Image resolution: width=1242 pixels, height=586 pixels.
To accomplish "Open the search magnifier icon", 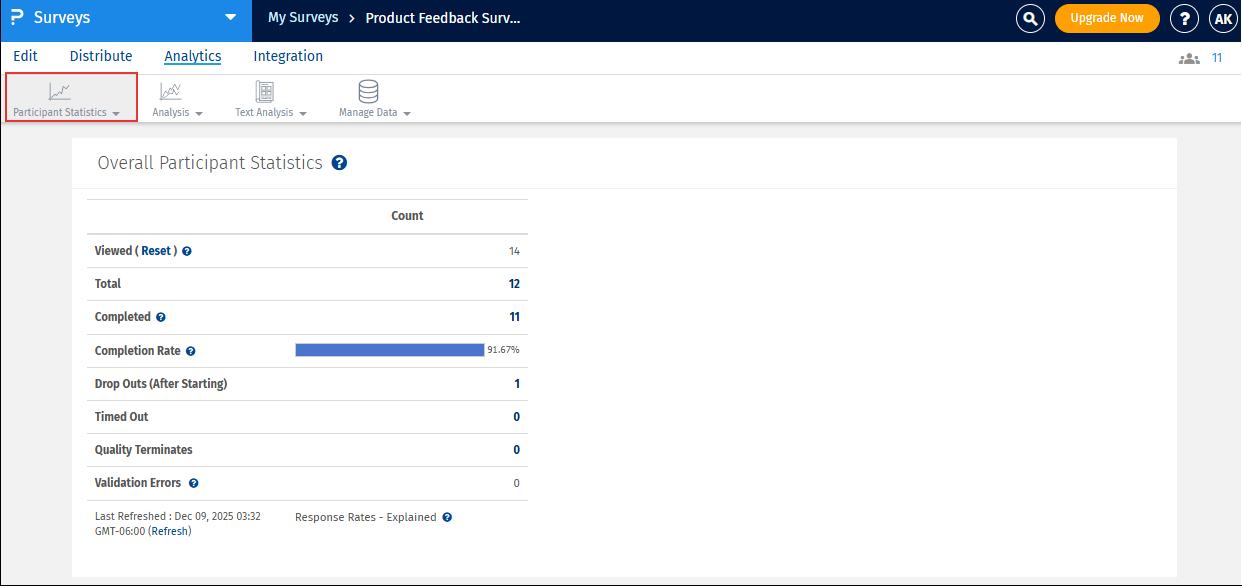I will tap(1030, 18).
